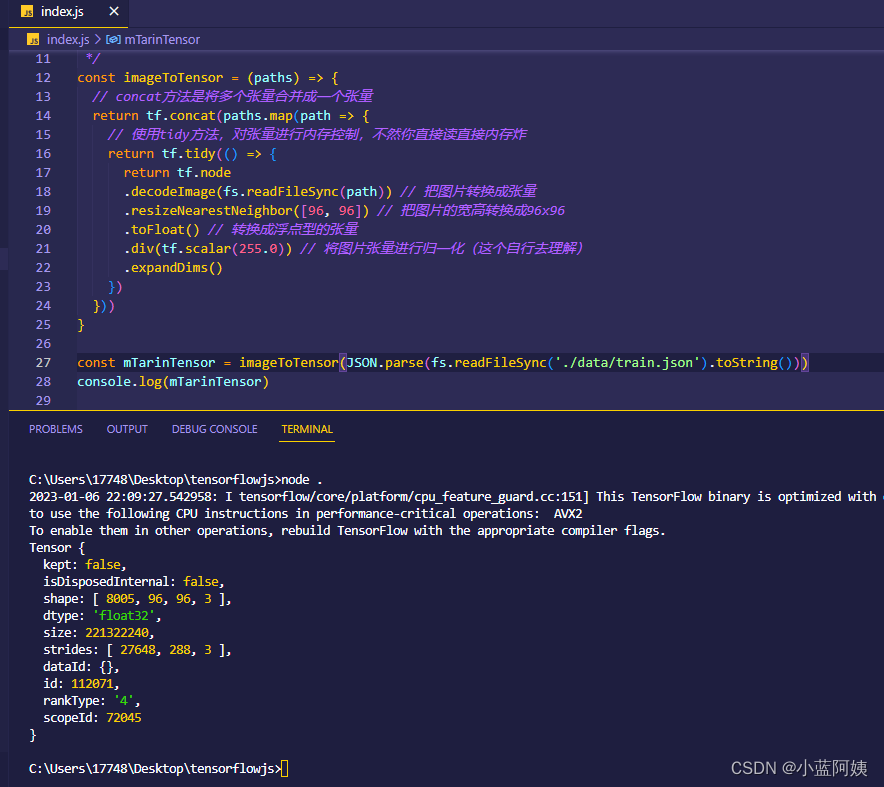Click .expandDims() on line 22
Viewport: 884px width, 787px height.
tap(173, 268)
